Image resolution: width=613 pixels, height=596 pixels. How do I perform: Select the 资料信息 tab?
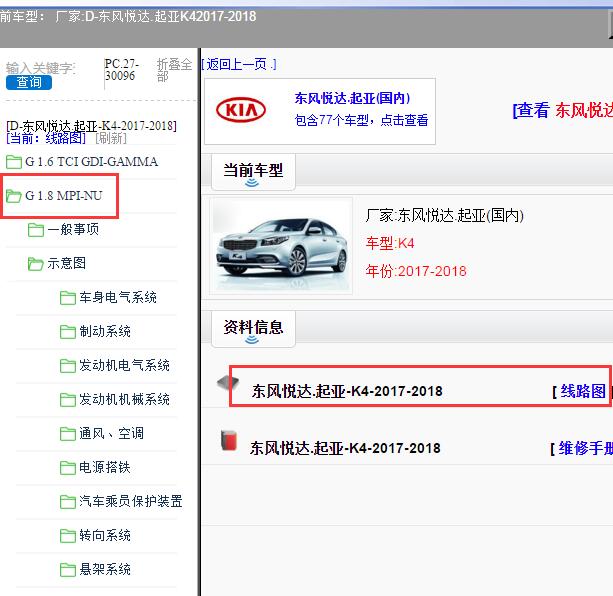click(x=253, y=329)
